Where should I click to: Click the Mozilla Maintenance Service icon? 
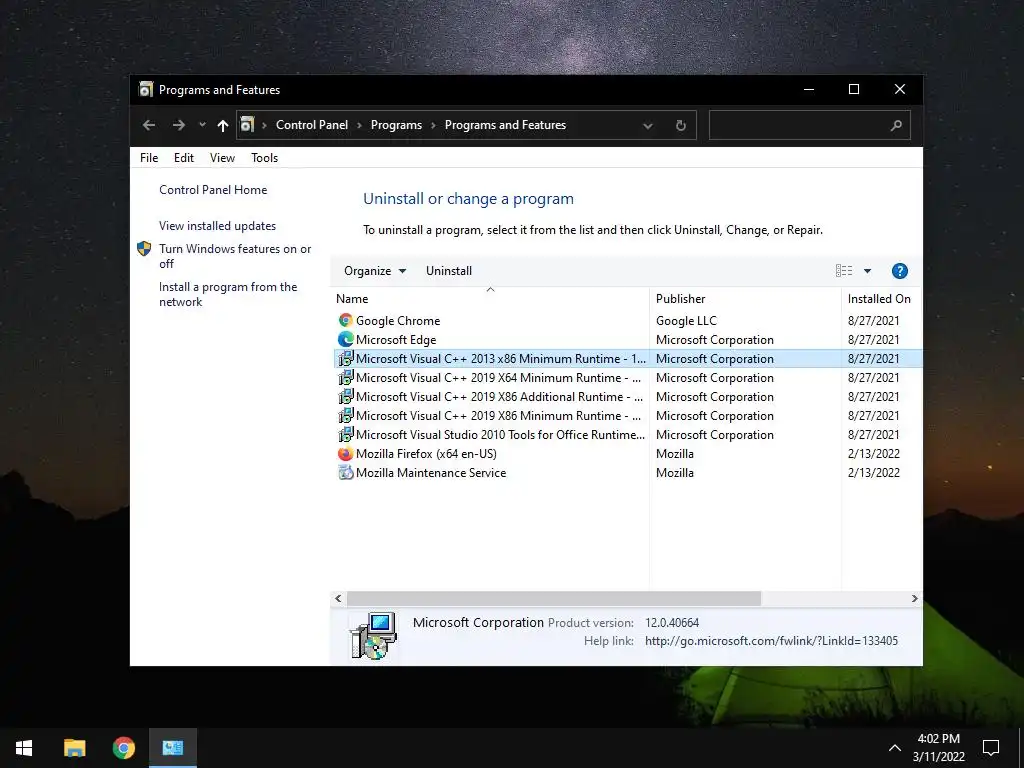tap(345, 472)
